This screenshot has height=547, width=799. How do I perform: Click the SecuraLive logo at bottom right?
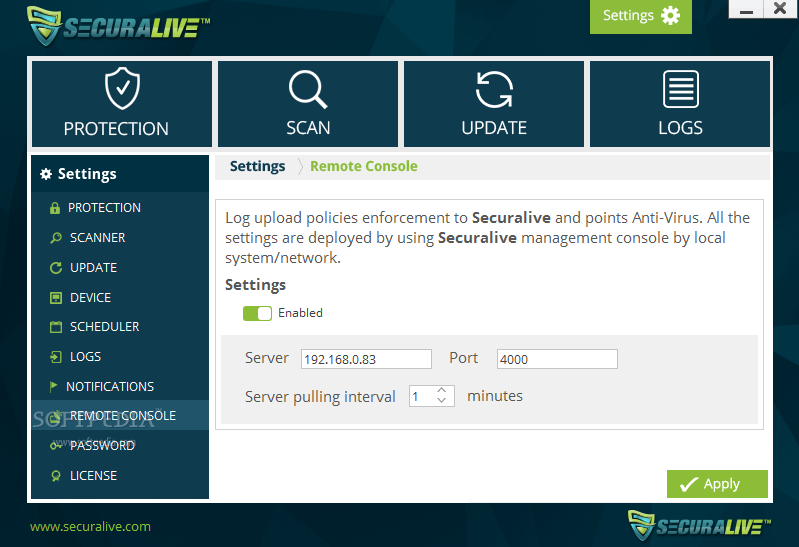pyautogui.click(x=699, y=525)
